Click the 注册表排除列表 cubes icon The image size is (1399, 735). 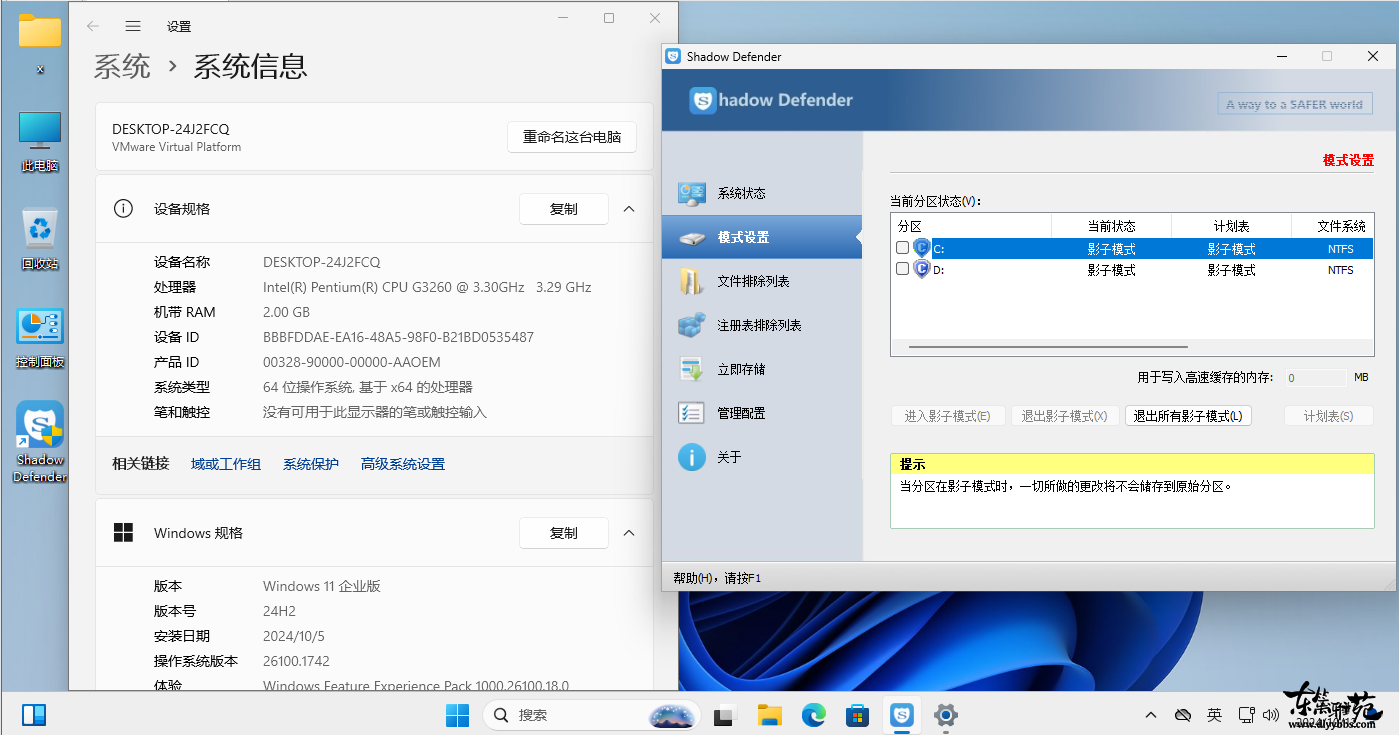point(692,325)
